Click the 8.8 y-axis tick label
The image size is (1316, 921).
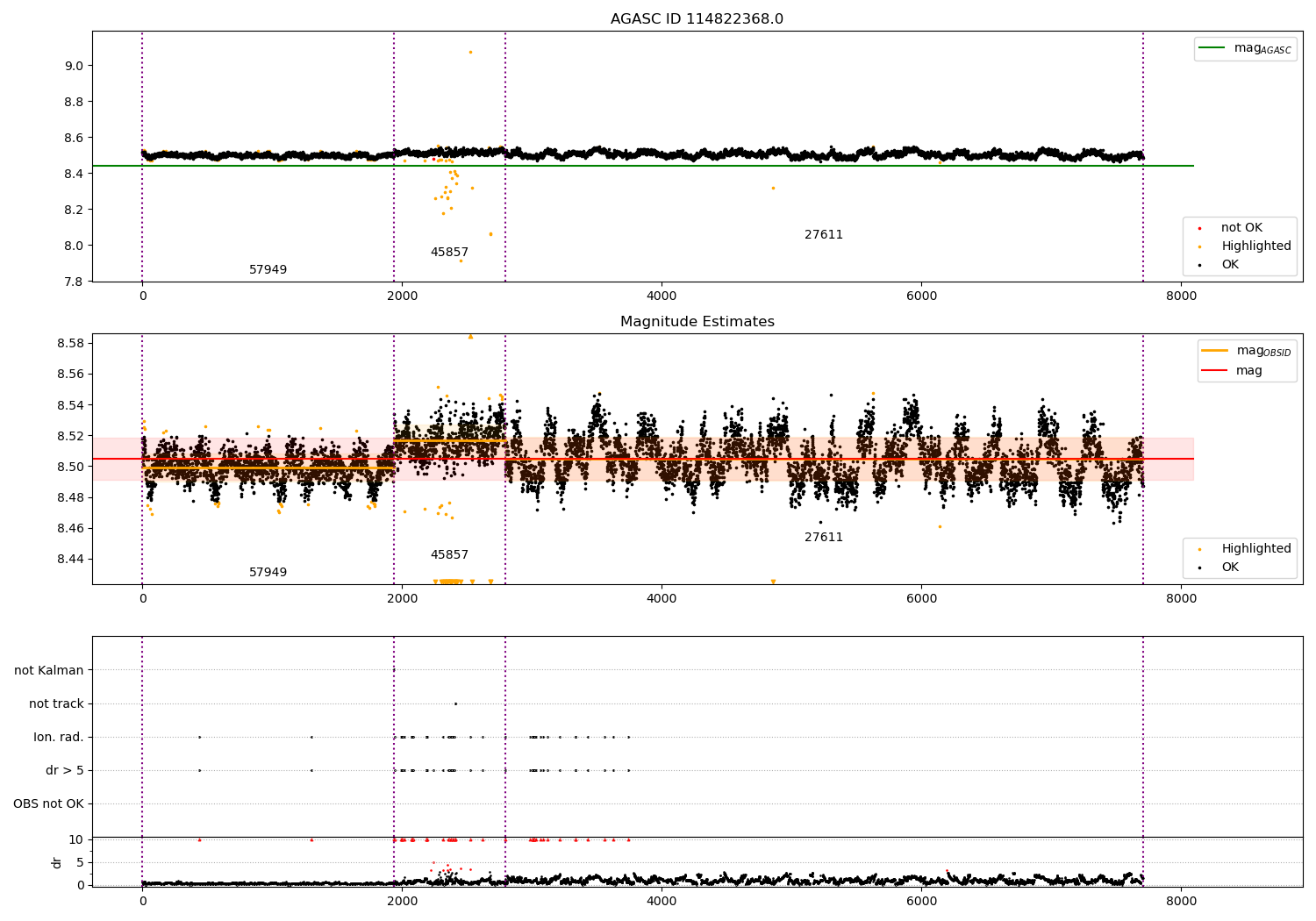point(74,102)
